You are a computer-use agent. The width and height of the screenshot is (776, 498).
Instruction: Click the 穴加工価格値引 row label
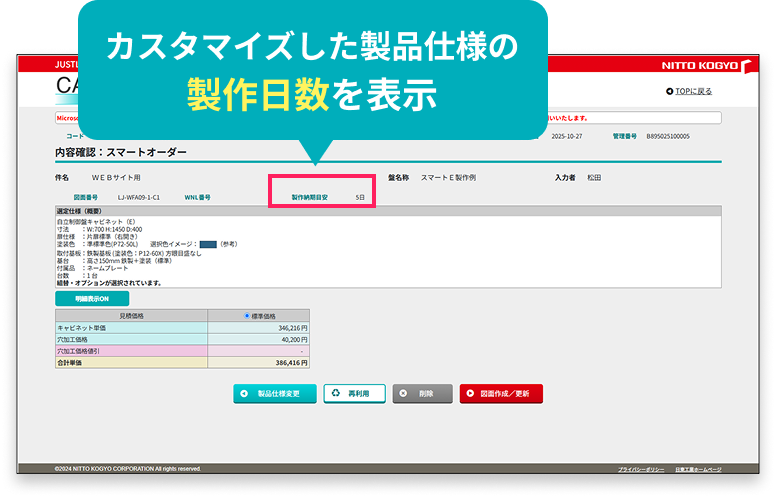[132, 351]
